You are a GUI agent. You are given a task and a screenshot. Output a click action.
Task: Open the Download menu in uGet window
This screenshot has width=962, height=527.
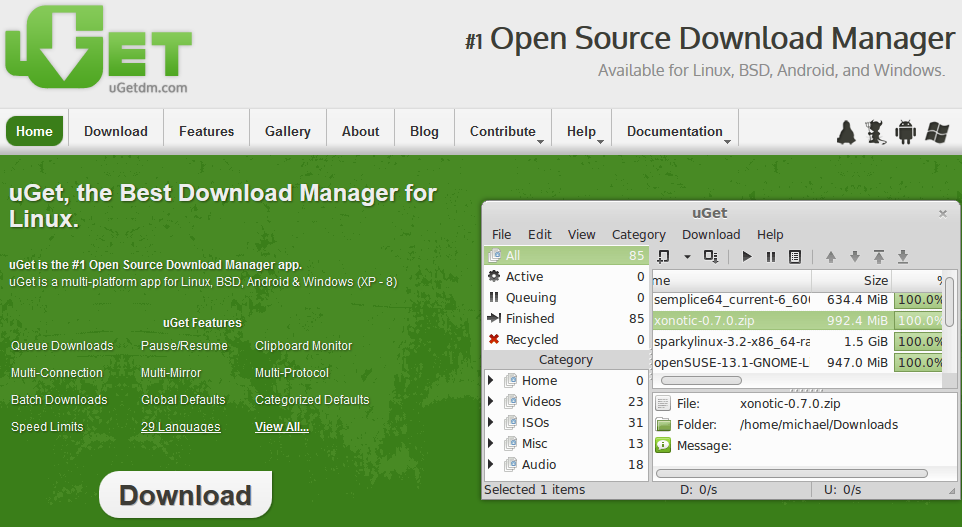pyautogui.click(x=711, y=234)
